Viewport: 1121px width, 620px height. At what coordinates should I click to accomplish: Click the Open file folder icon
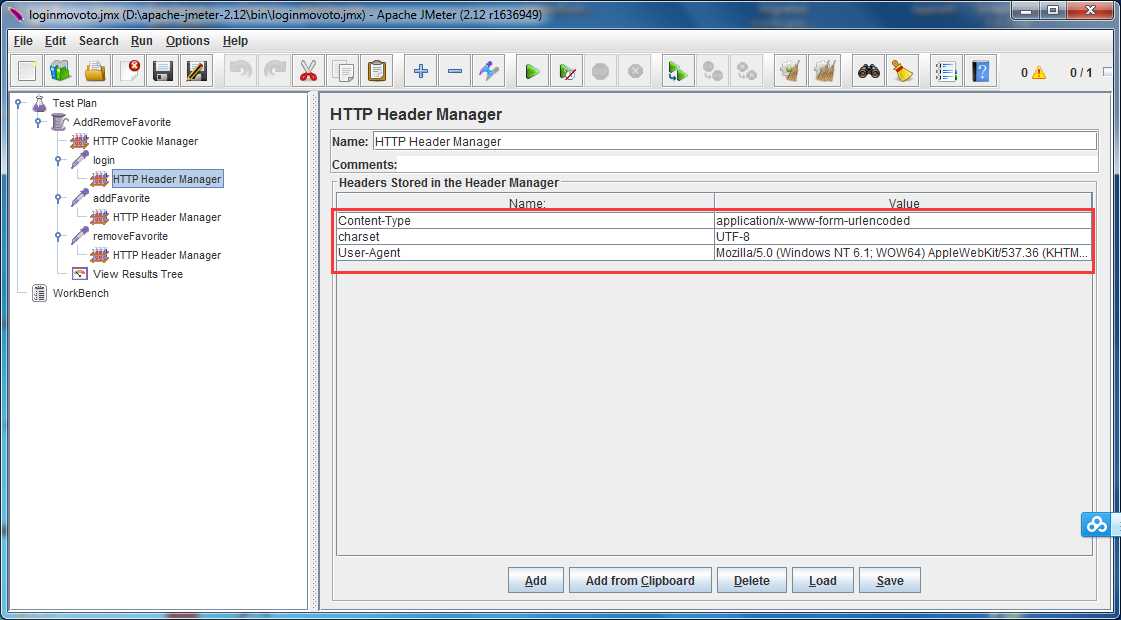point(95,72)
